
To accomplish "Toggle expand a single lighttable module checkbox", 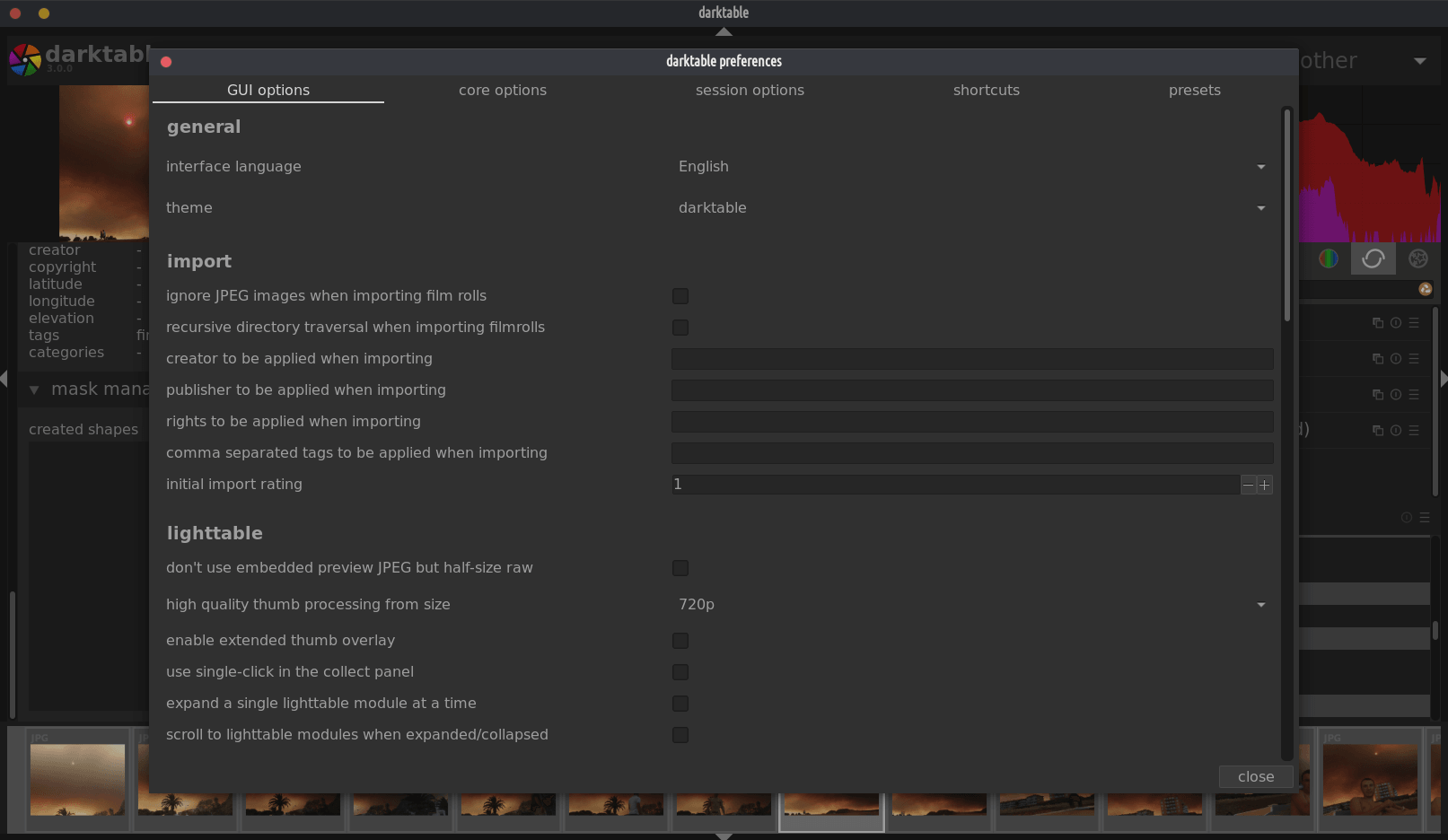I will (x=680, y=704).
